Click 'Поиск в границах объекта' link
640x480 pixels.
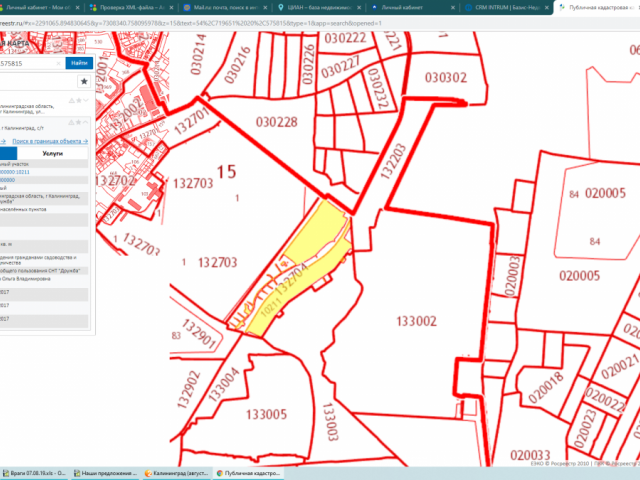[49, 141]
